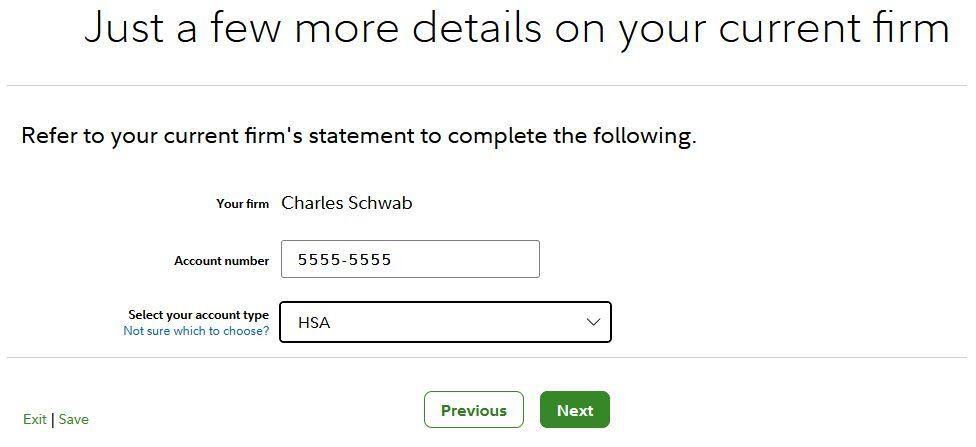
Task: Expand account type list via chevron arrow
Action: [593, 322]
